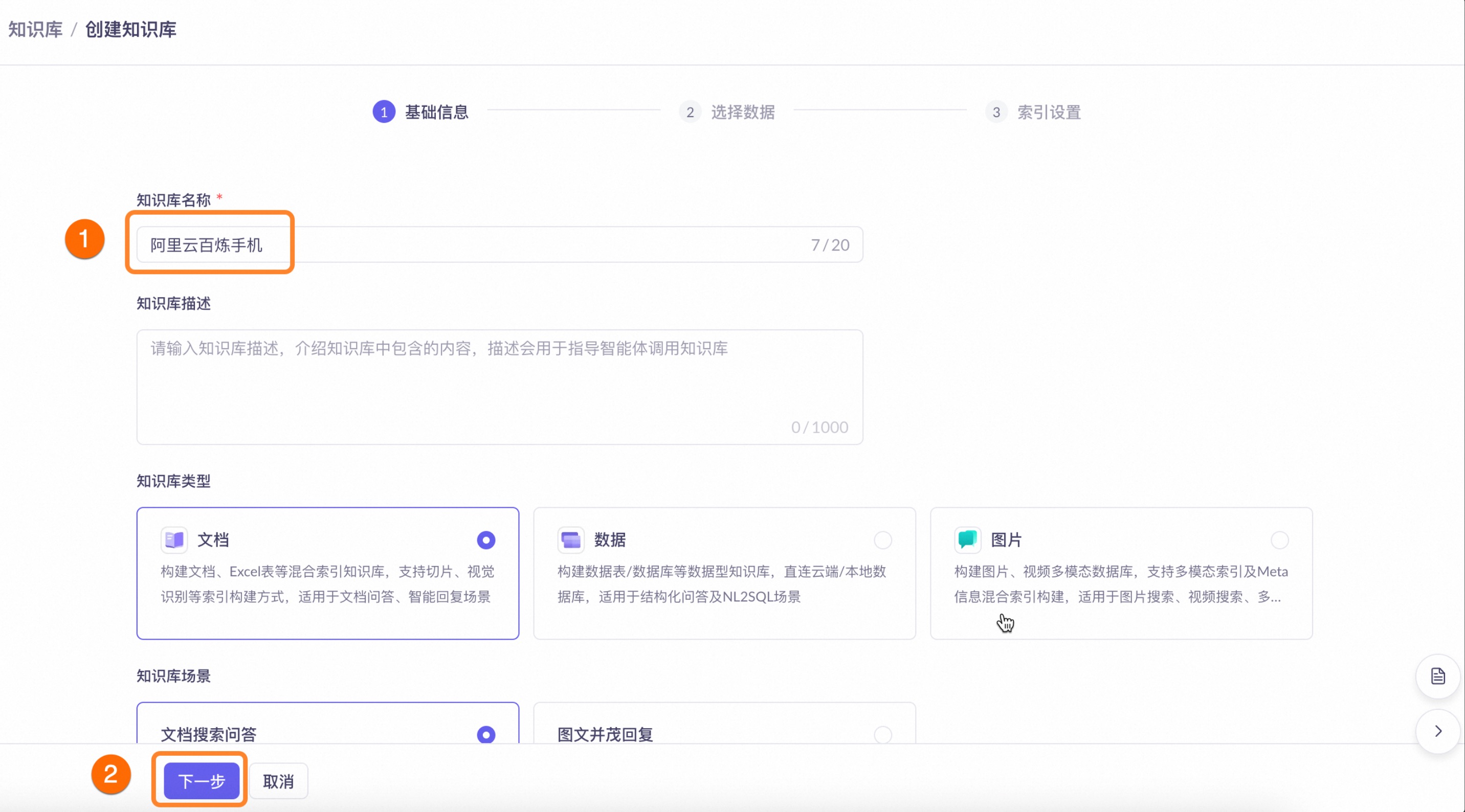Click the 文档 book icon
The height and width of the screenshot is (812, 1465).
(x=174, y=539)
